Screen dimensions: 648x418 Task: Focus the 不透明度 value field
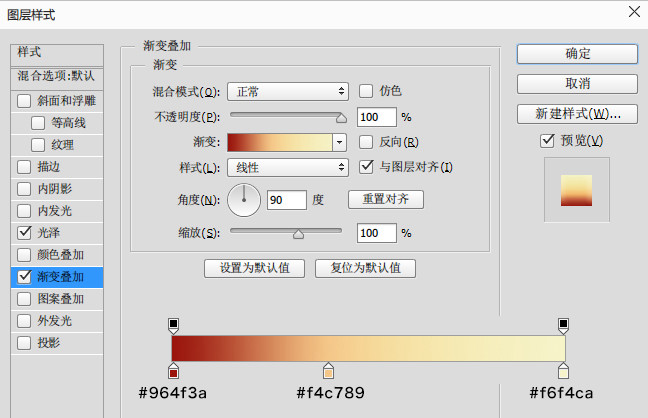point(377,117)
